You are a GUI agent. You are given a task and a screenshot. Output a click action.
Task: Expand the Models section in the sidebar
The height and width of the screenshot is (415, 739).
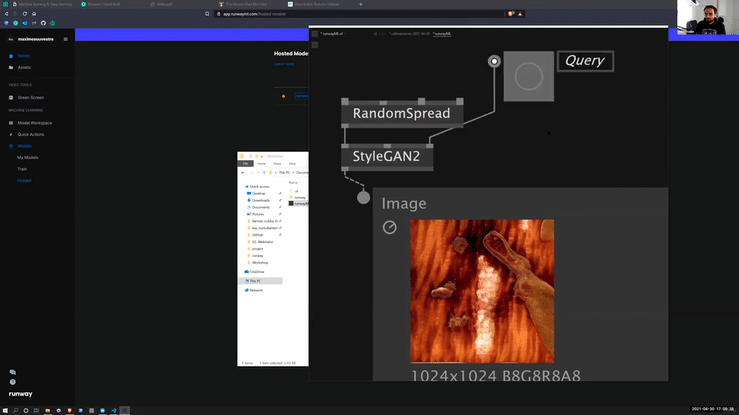pos(24,146)
